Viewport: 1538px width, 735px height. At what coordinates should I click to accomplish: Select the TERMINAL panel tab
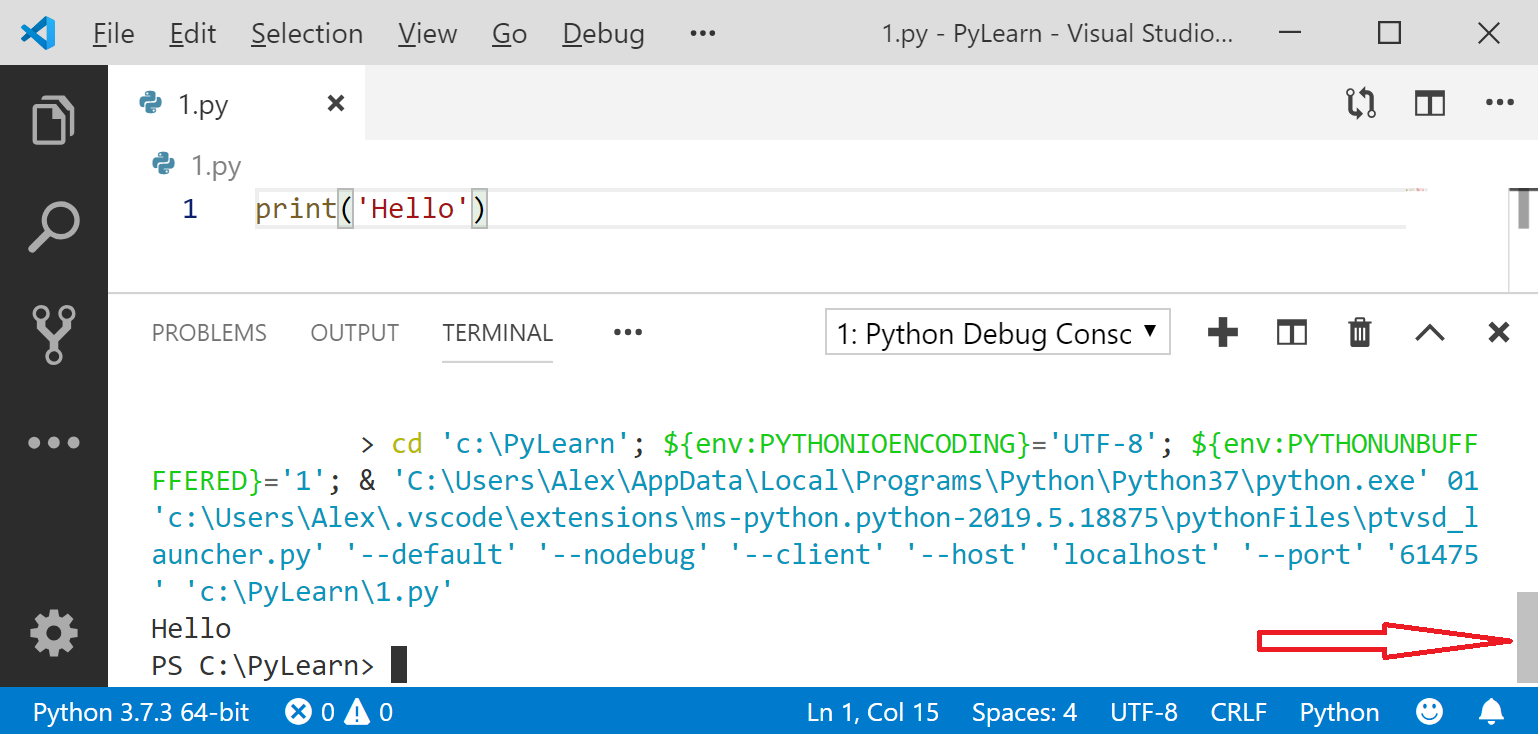498,333
